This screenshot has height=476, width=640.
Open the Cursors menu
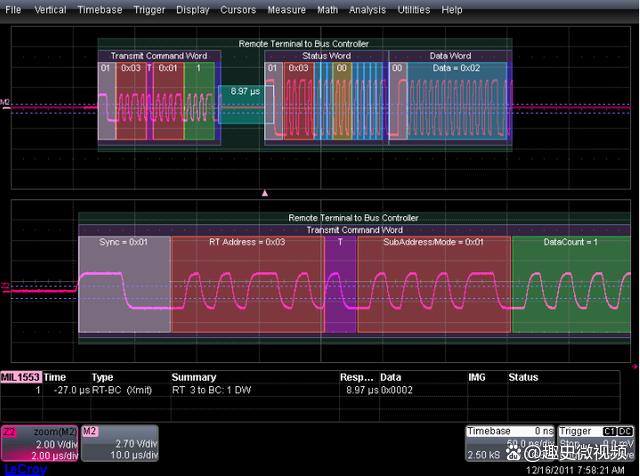pyautogui.click(x=238, y=10)
